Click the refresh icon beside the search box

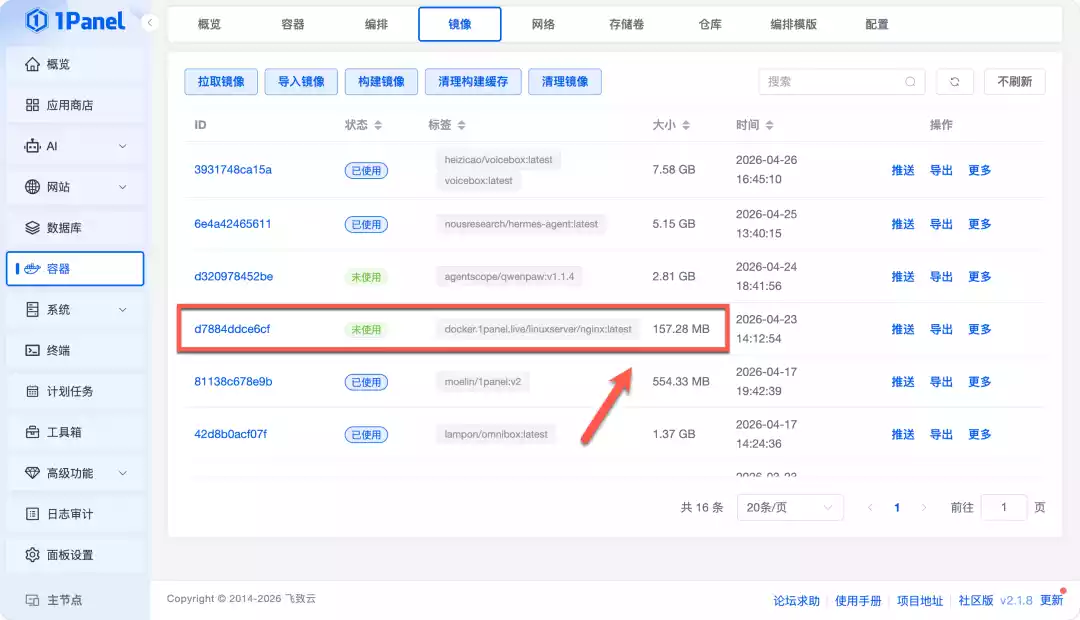(954, 82)
